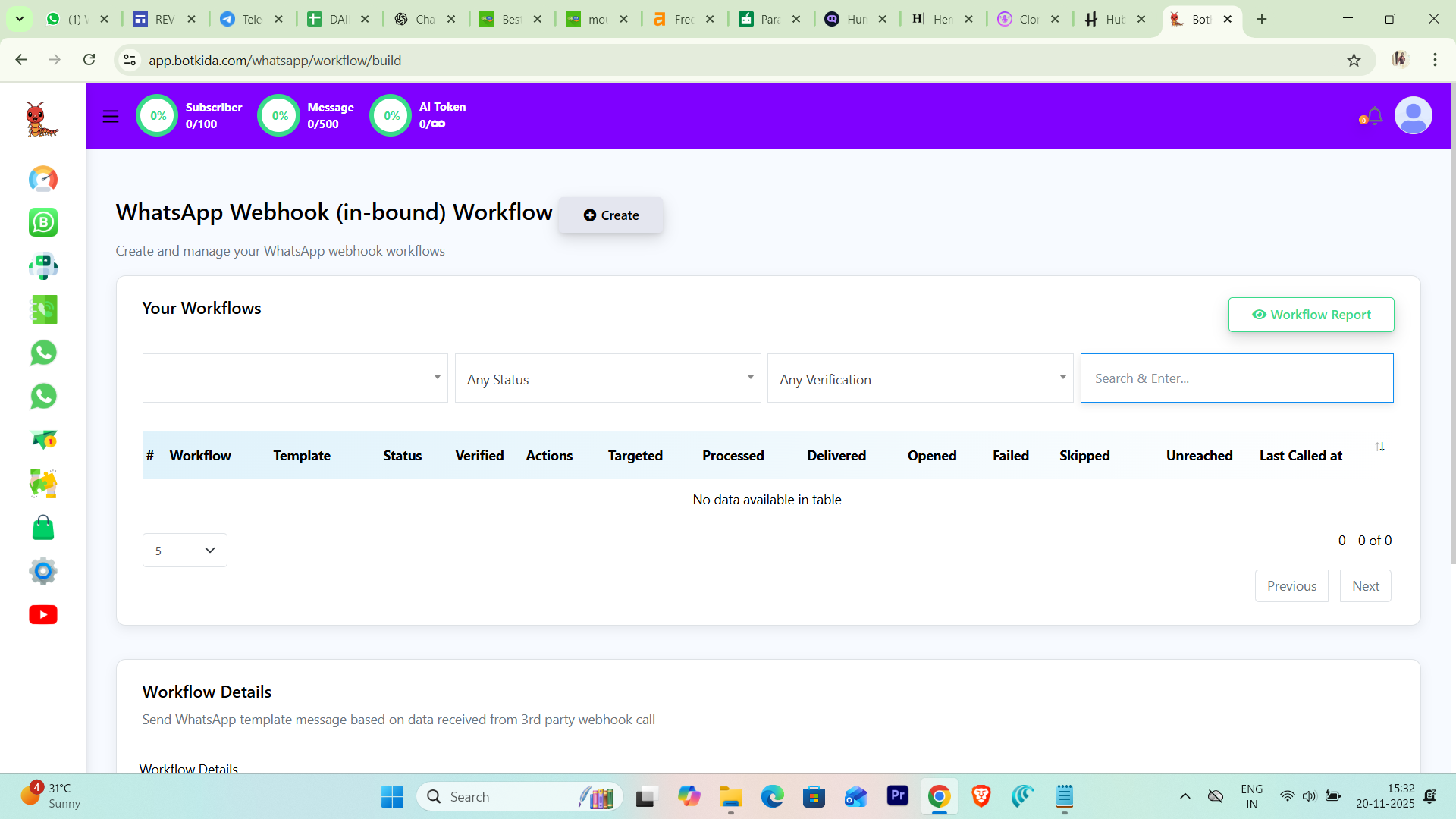The height and width of the screenshot is (819, 1456).
Task: Click the YouTube sidebar icon
Action: point(43,614)
